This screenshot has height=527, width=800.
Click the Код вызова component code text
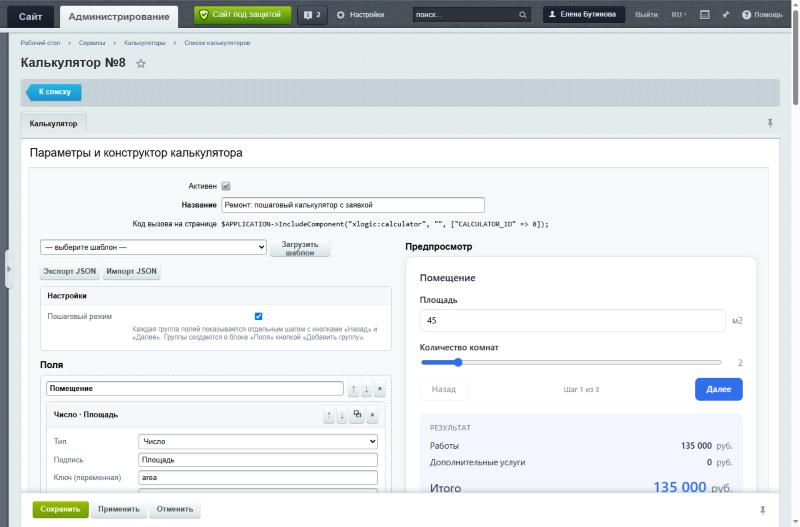(385, 224)
